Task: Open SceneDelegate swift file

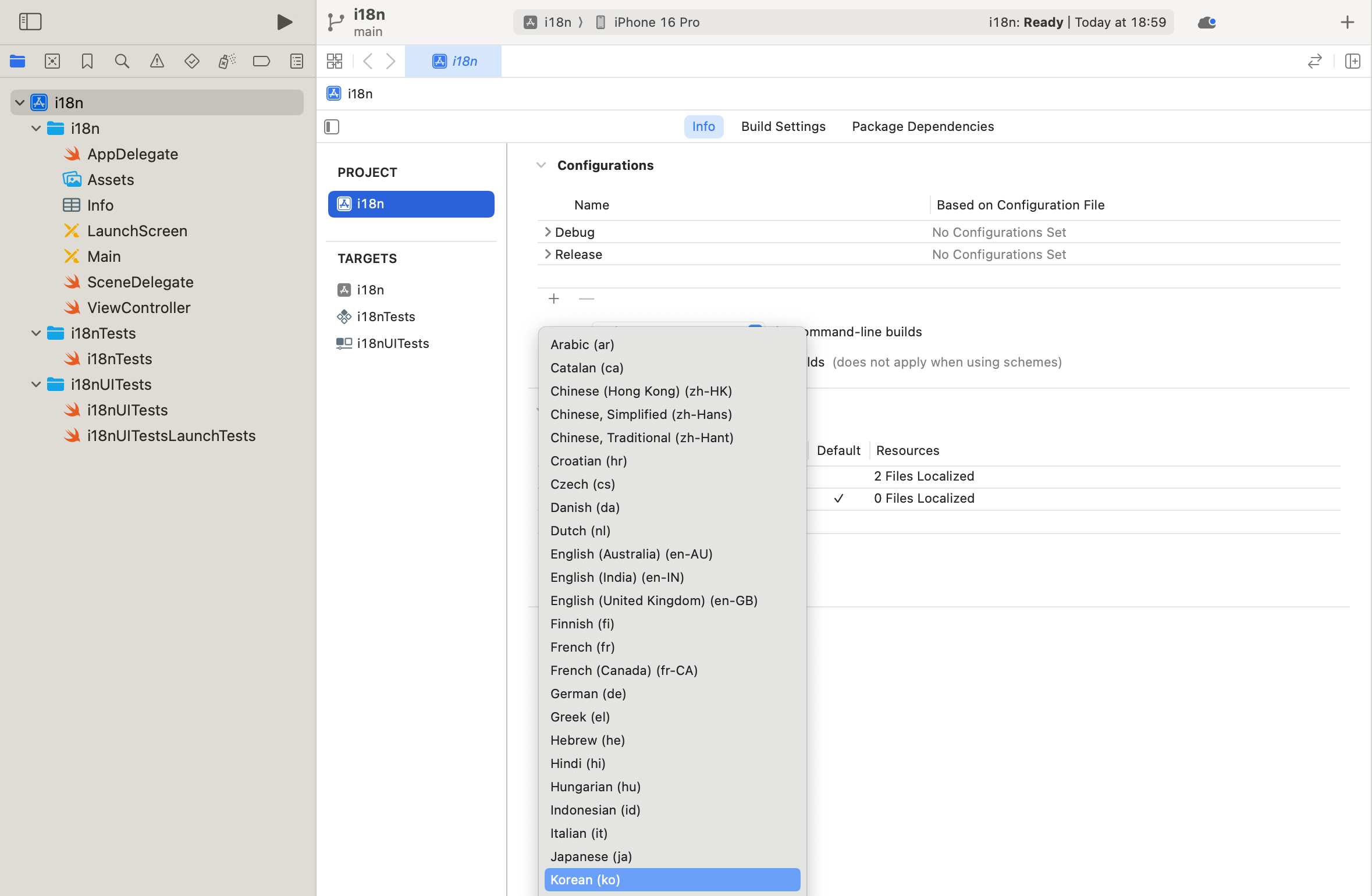Action: tap(140, 282)
